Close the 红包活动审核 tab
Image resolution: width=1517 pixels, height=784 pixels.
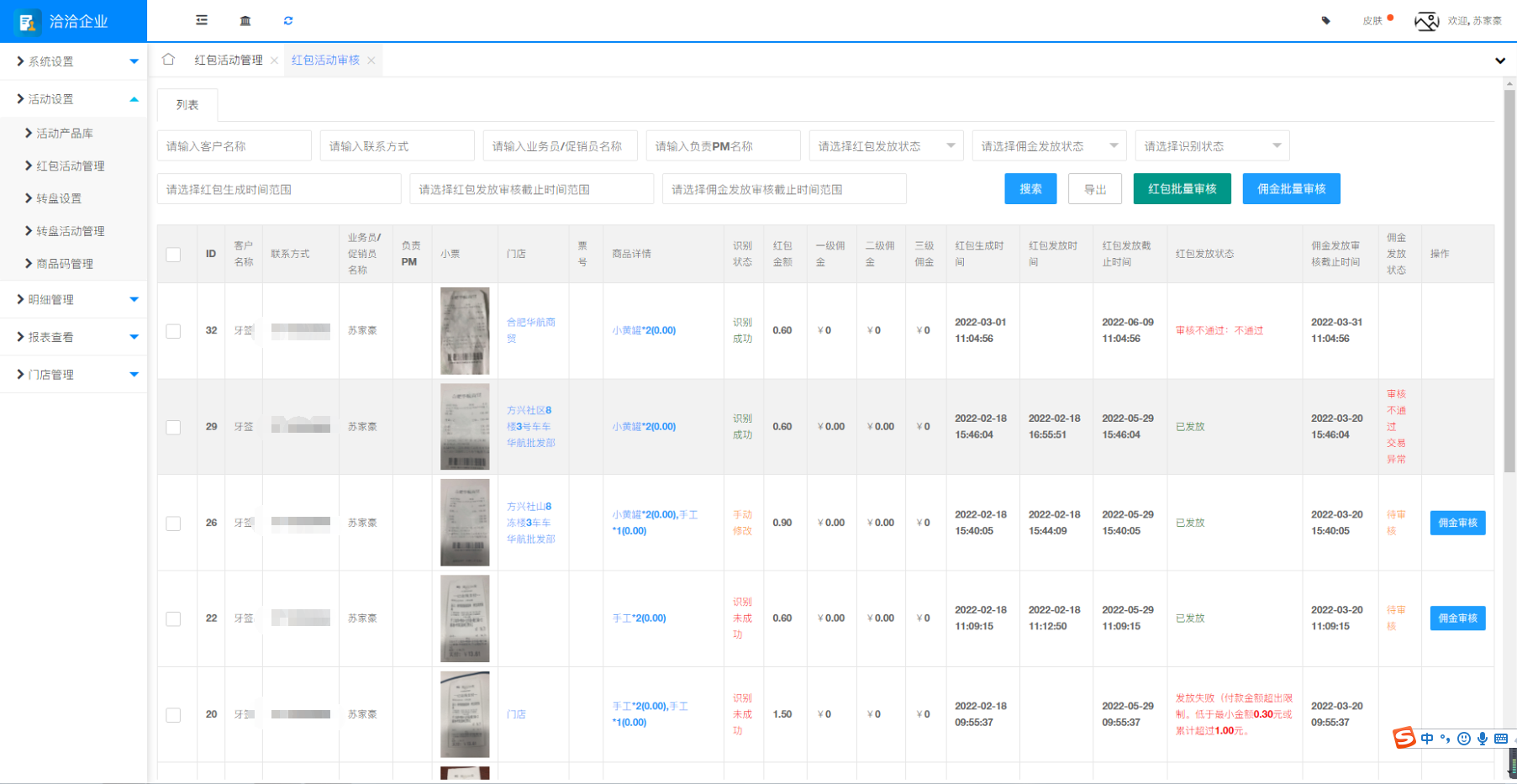click(371, 61)
